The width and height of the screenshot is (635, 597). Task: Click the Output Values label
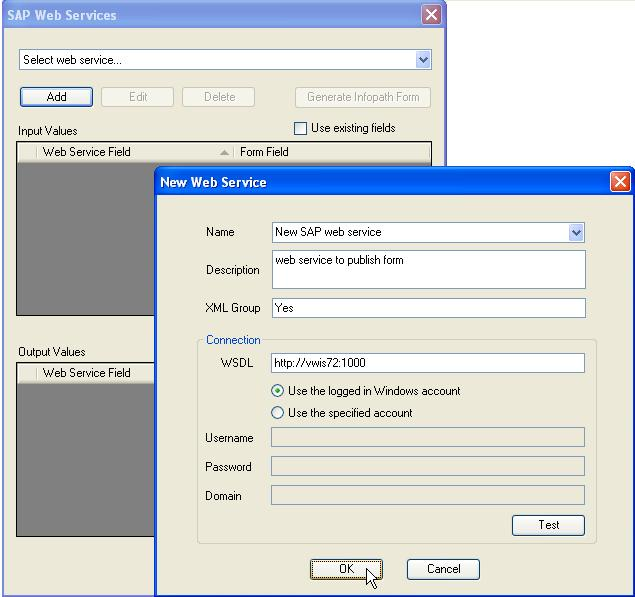point(52,352)
